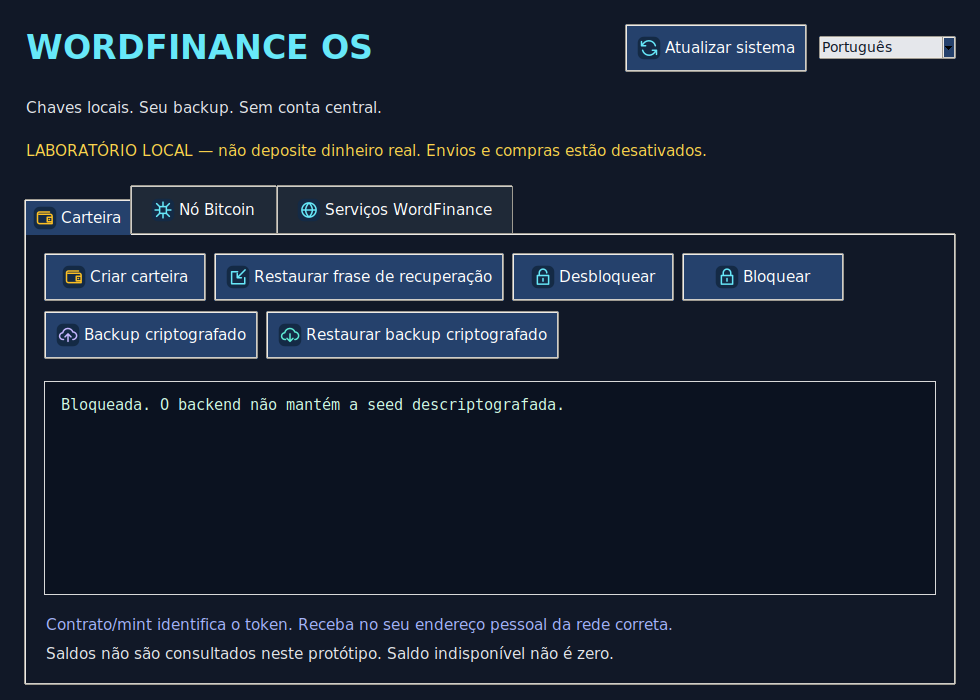Viewport: 980px width, 700px height.
Task: Click Restaurar frase de recuperação button
Action: pos(359,277)
